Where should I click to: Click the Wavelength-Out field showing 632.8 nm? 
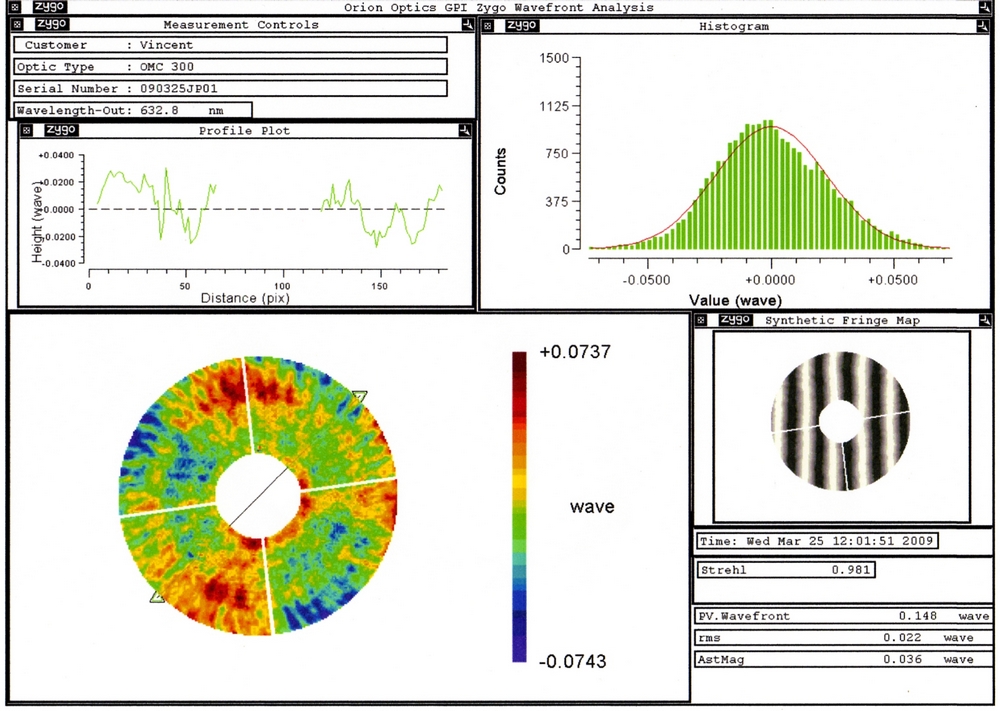[x=133, y=110]
